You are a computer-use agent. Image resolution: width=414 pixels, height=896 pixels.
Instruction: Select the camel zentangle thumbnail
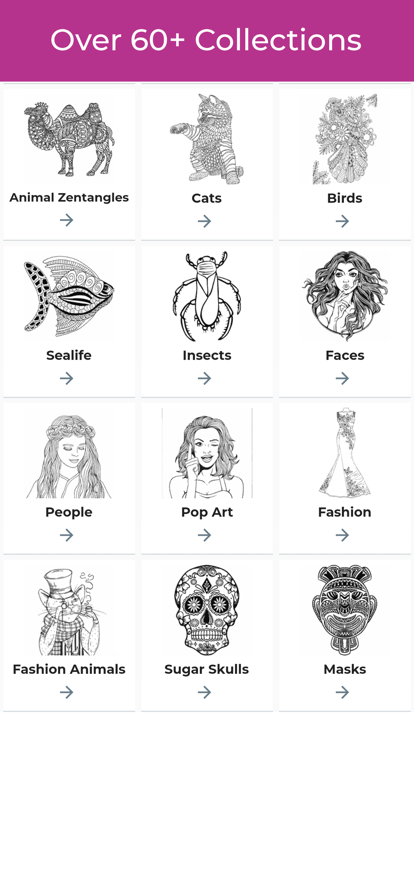click(69, 139)
